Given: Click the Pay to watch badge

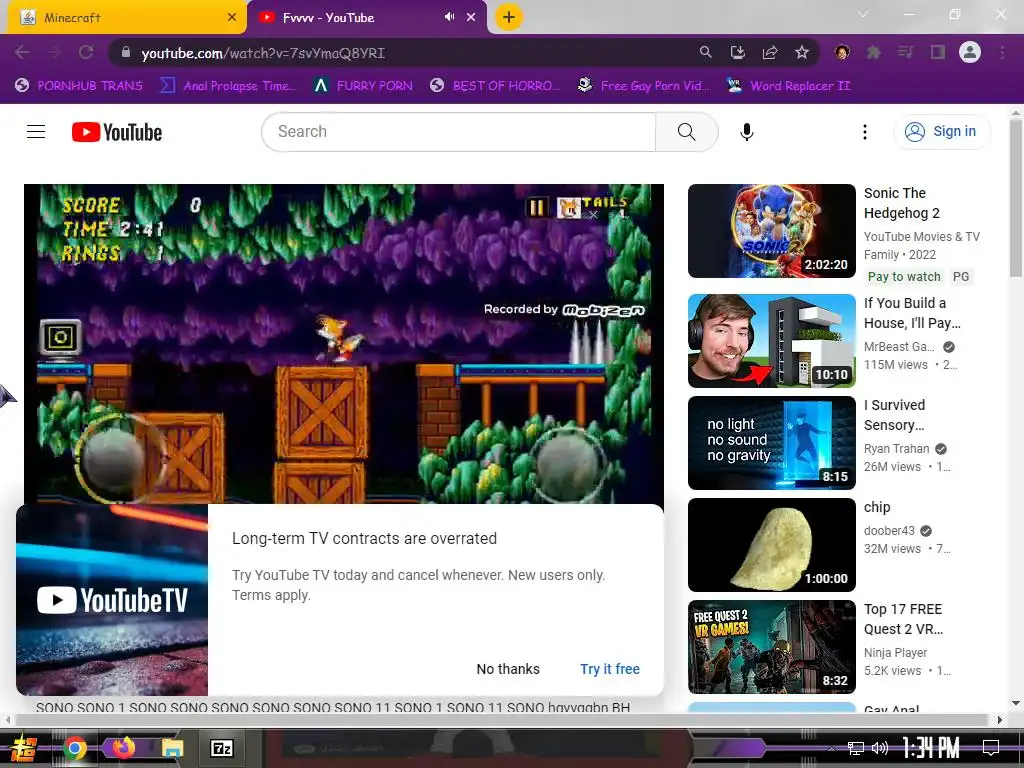Looking at the screenshot, I should (x=904, y=277).
